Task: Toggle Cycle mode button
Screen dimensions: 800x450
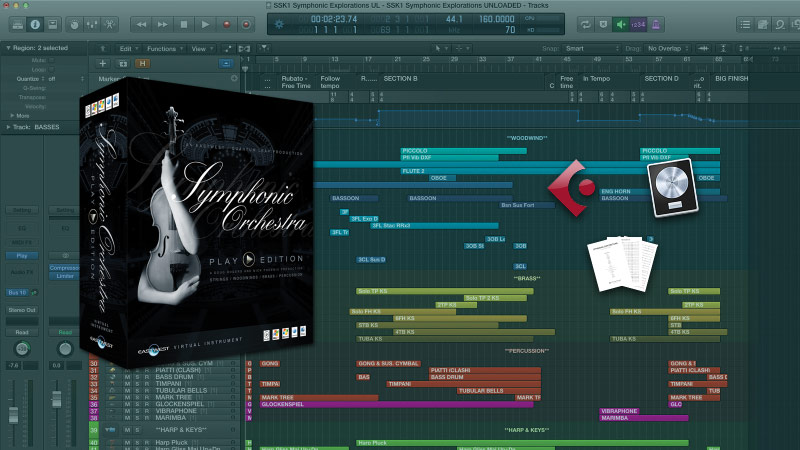Action: point(586,24)
